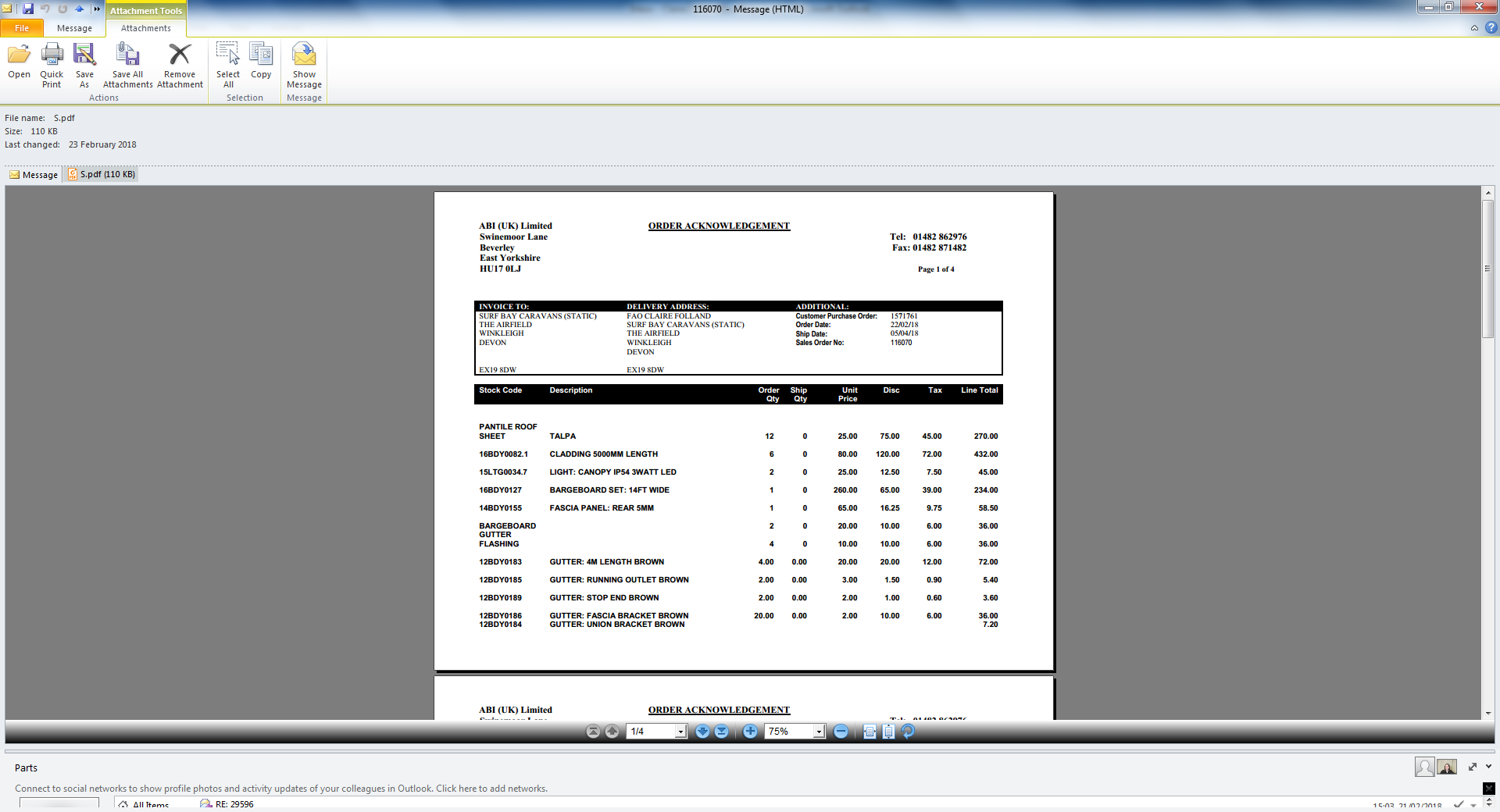Zoom out using the minus icon
This screenshot has height=812, width=1500.
tap(841, 732)
